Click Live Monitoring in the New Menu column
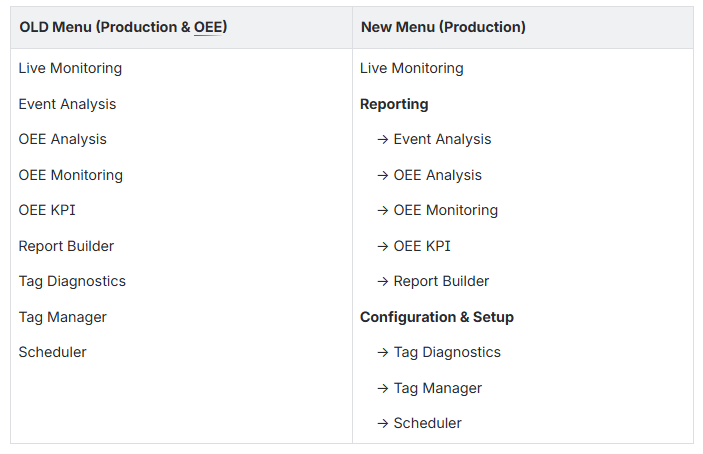703x454 pixels. point(412,69)
